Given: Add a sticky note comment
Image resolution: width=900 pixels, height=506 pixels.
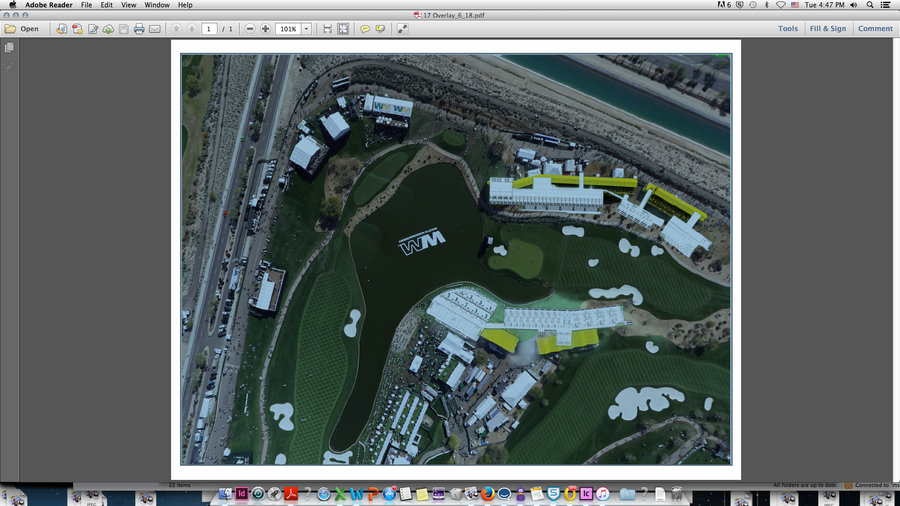Looking at the screenshot, I should coord(365,29).
